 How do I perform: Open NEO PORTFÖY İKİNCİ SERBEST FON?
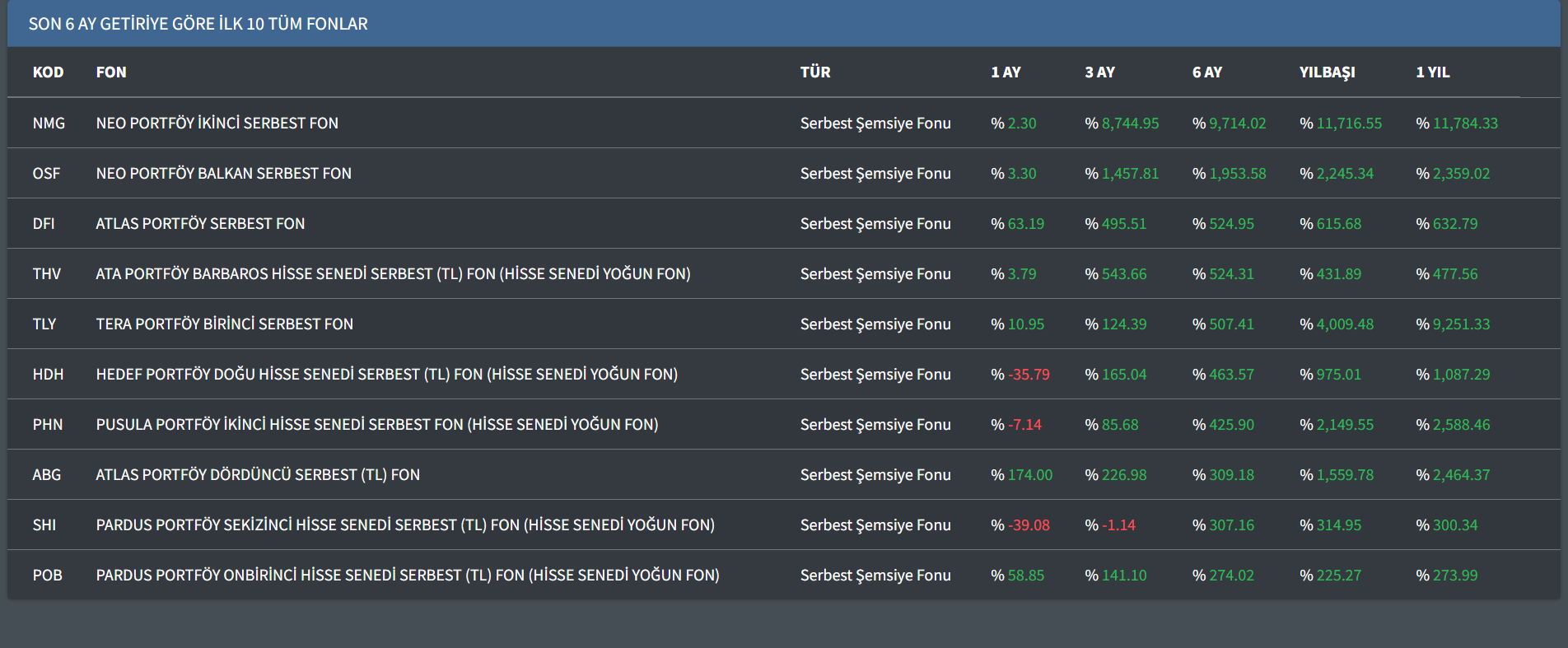217,124
